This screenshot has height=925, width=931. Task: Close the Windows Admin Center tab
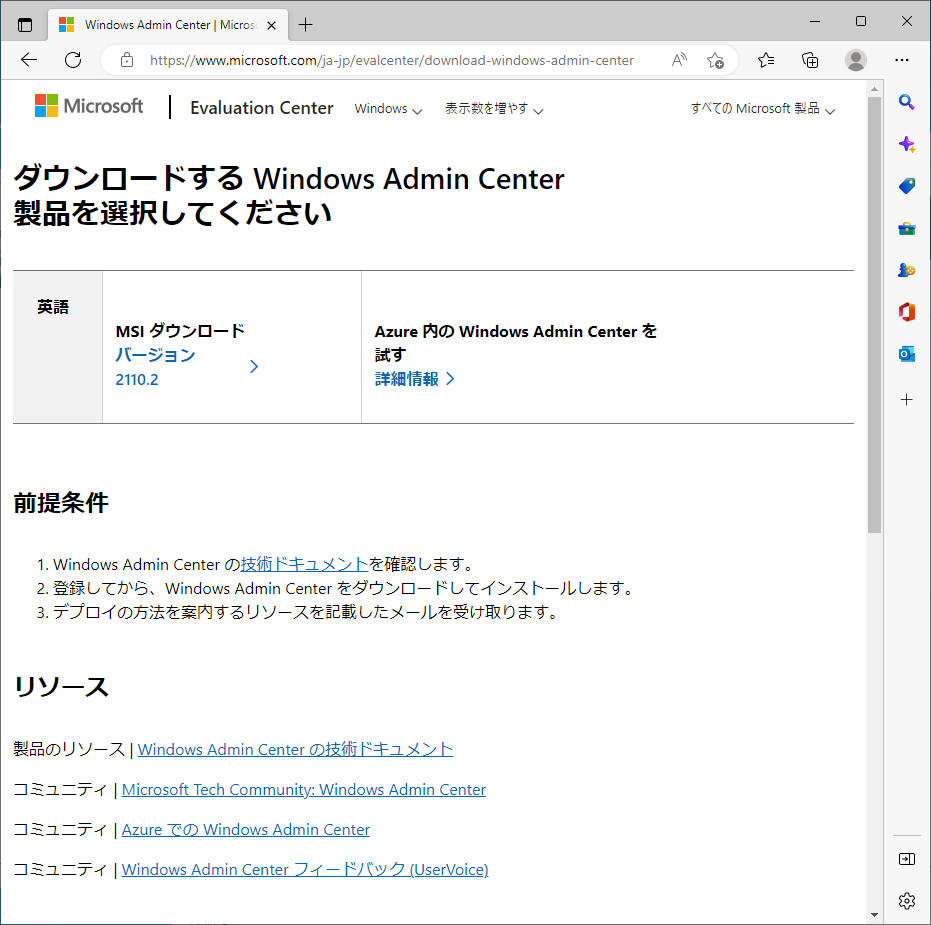click(x=271, y=26)
